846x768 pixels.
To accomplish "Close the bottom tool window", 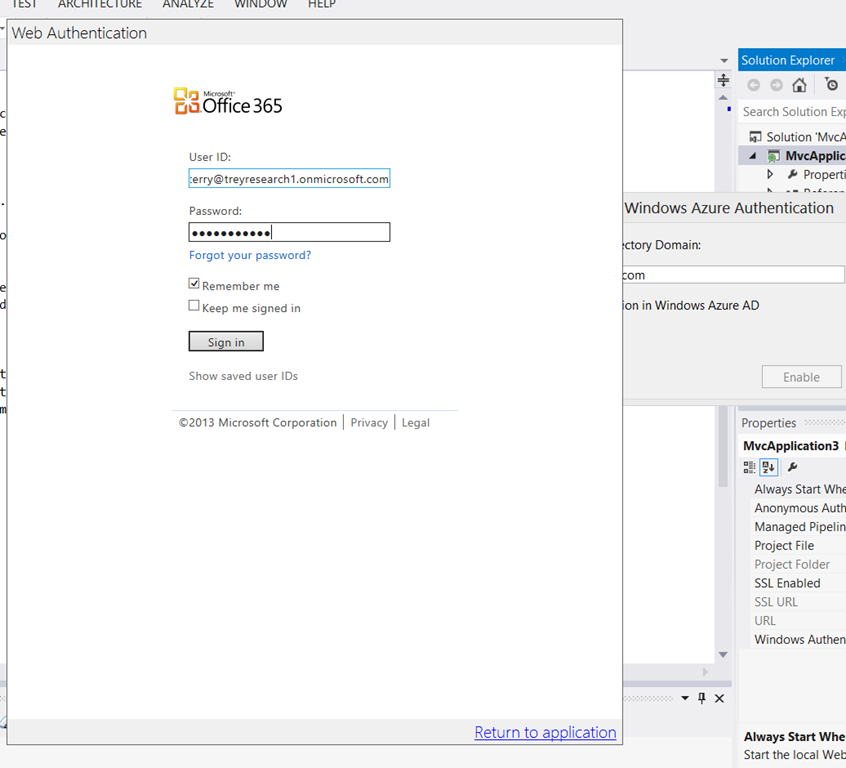I will tap(719, 698).
